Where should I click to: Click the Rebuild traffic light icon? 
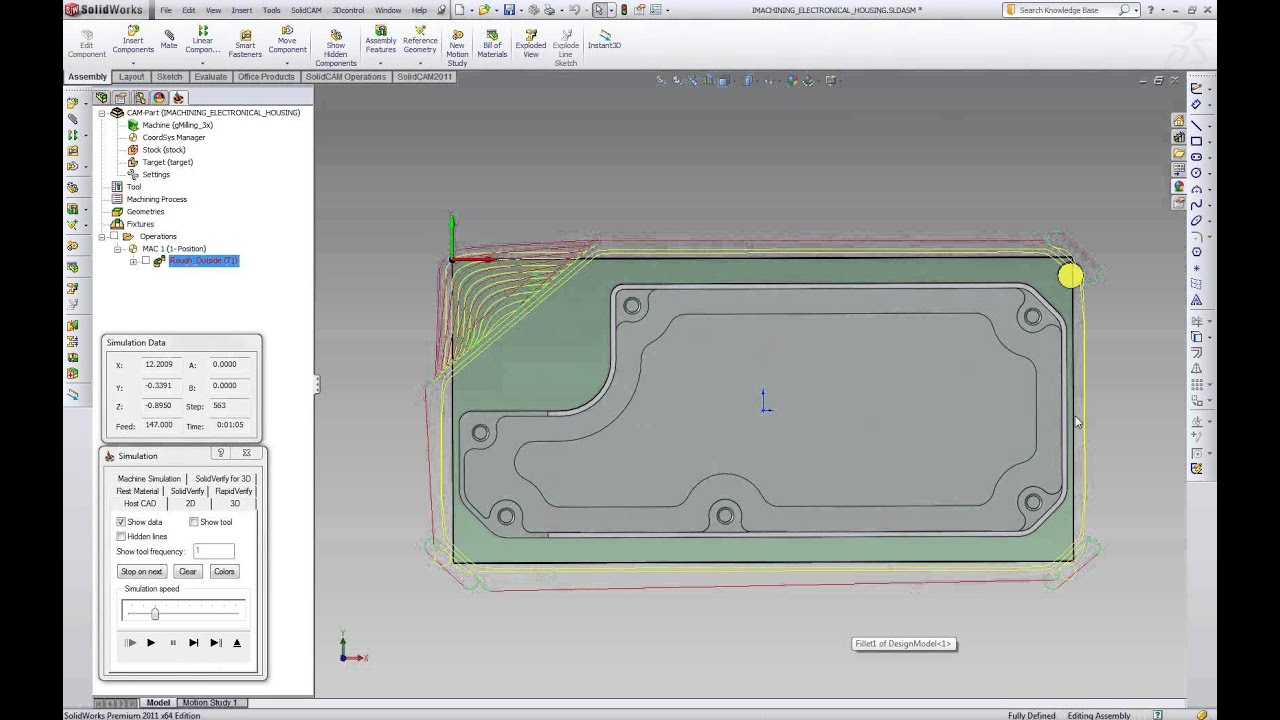pyautogui.click(x=624, y=10)
